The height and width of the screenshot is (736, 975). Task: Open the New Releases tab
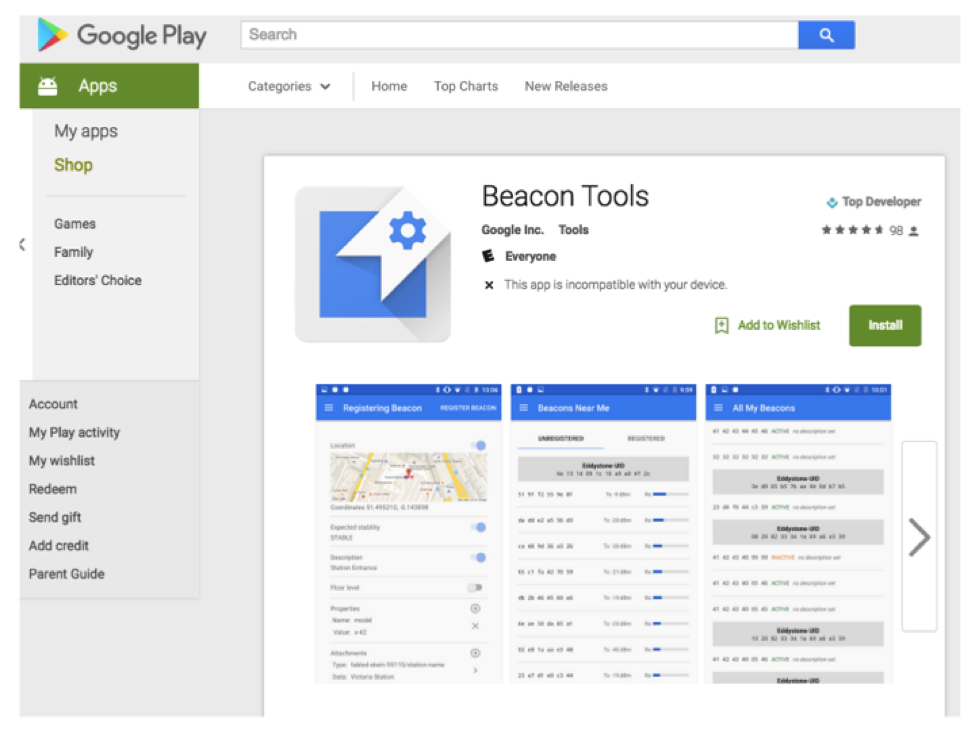(x=566, y=86)
